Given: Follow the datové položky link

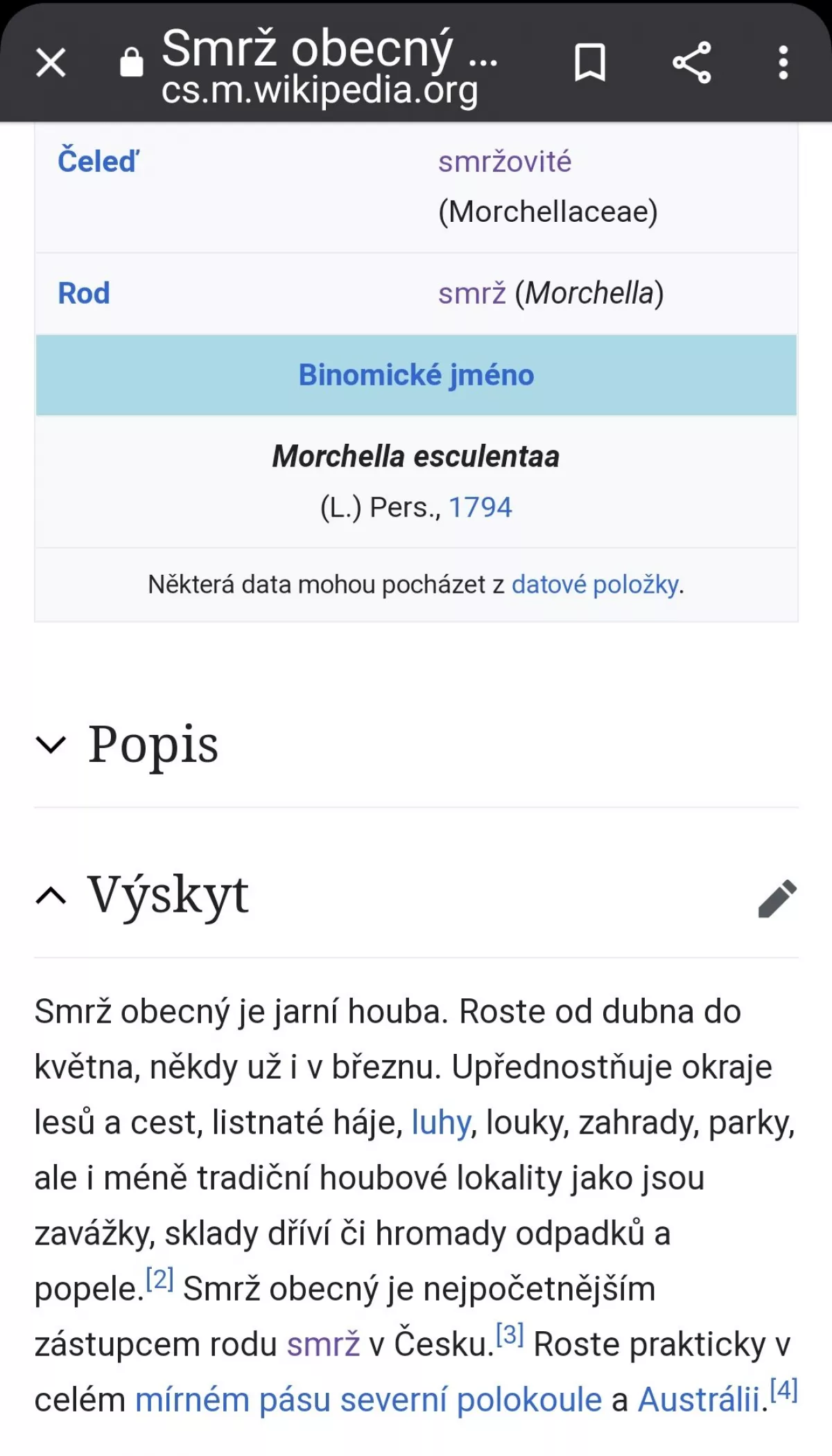Looking at the screenshot, I should [595, 584].
